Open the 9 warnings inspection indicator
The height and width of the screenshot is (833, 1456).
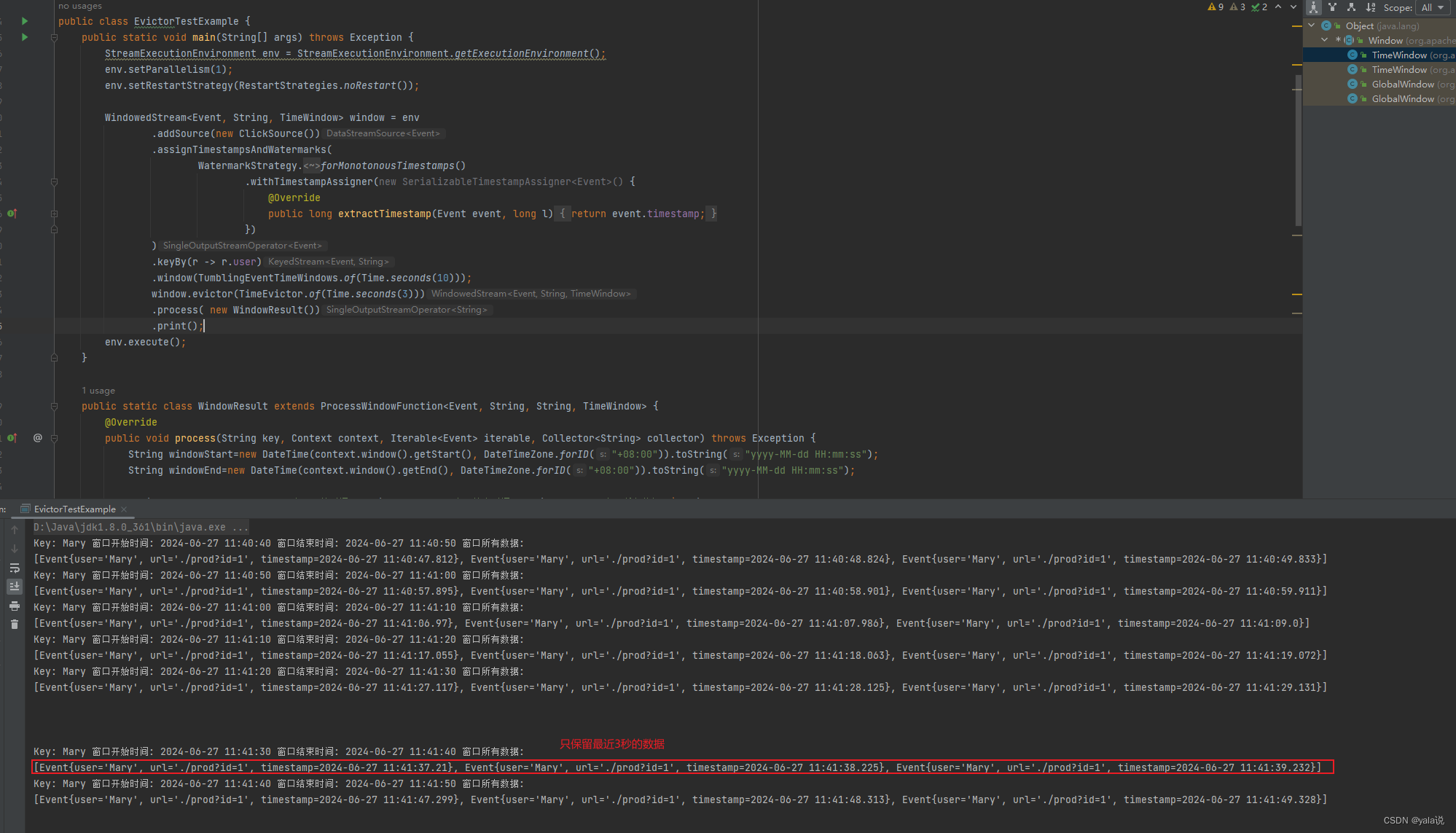[1216, 7]
